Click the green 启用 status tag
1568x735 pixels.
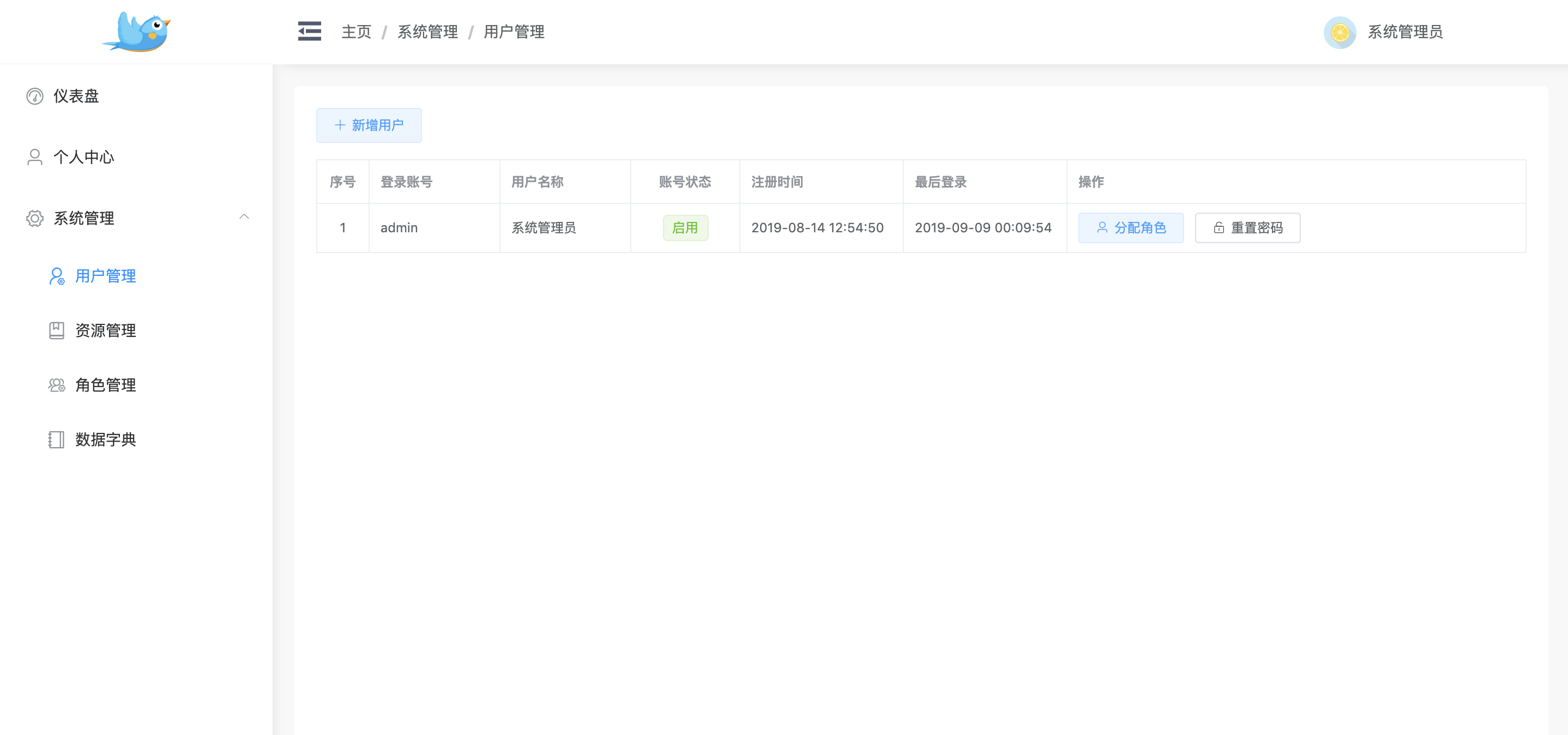(x=685, y=228)
